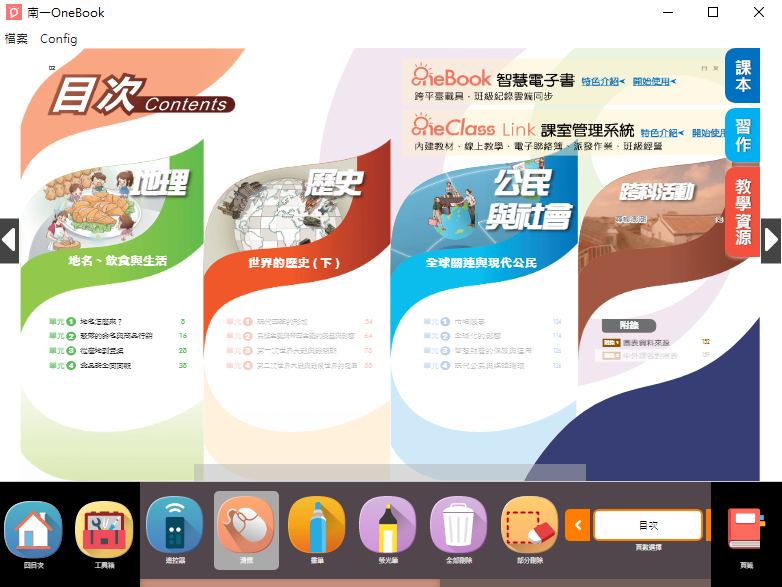Open the 遙控器 remote control tool
This screenshot has width=782, height=587.
[175, 526]
